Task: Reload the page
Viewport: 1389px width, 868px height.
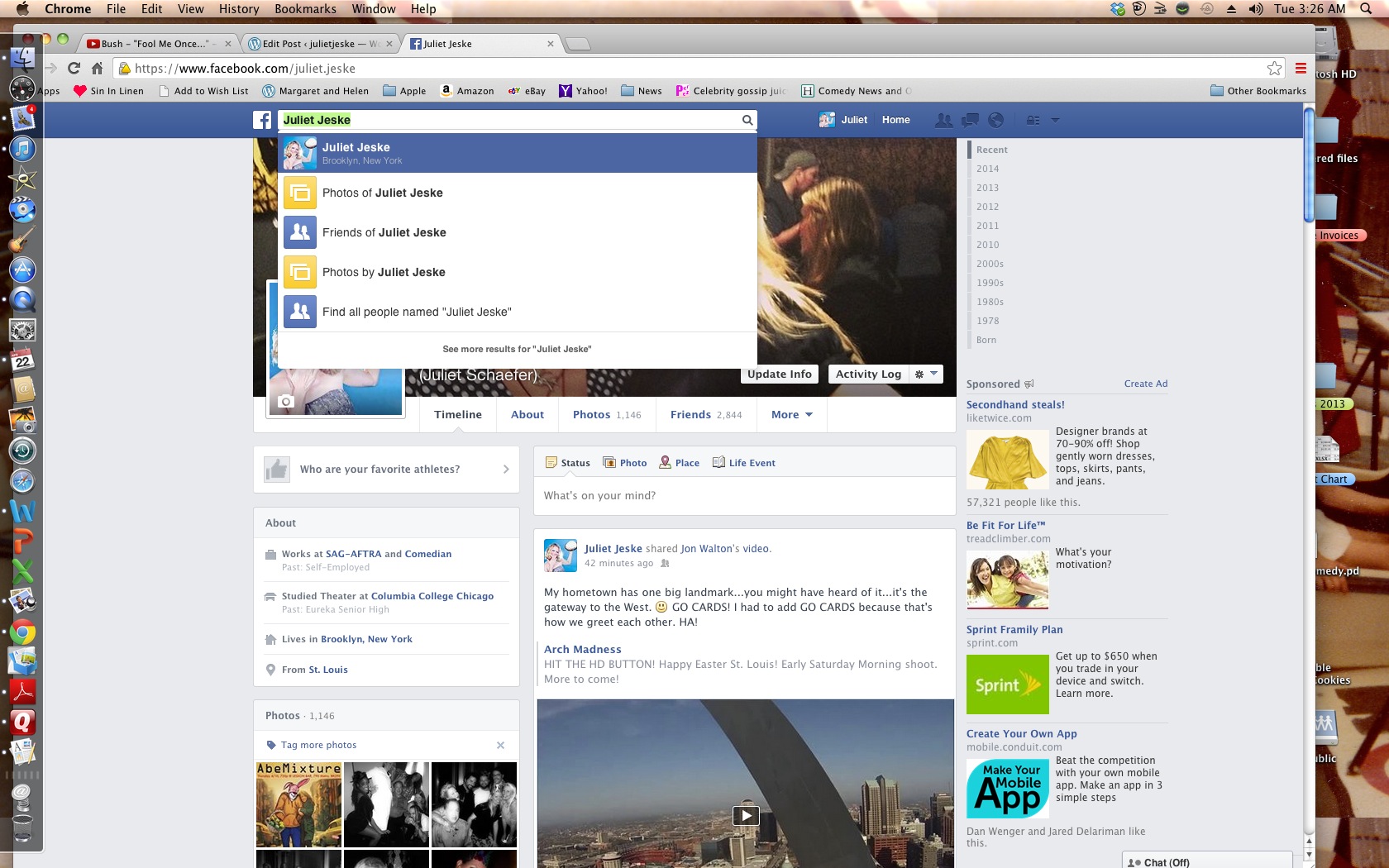Action: click(74, 69)
